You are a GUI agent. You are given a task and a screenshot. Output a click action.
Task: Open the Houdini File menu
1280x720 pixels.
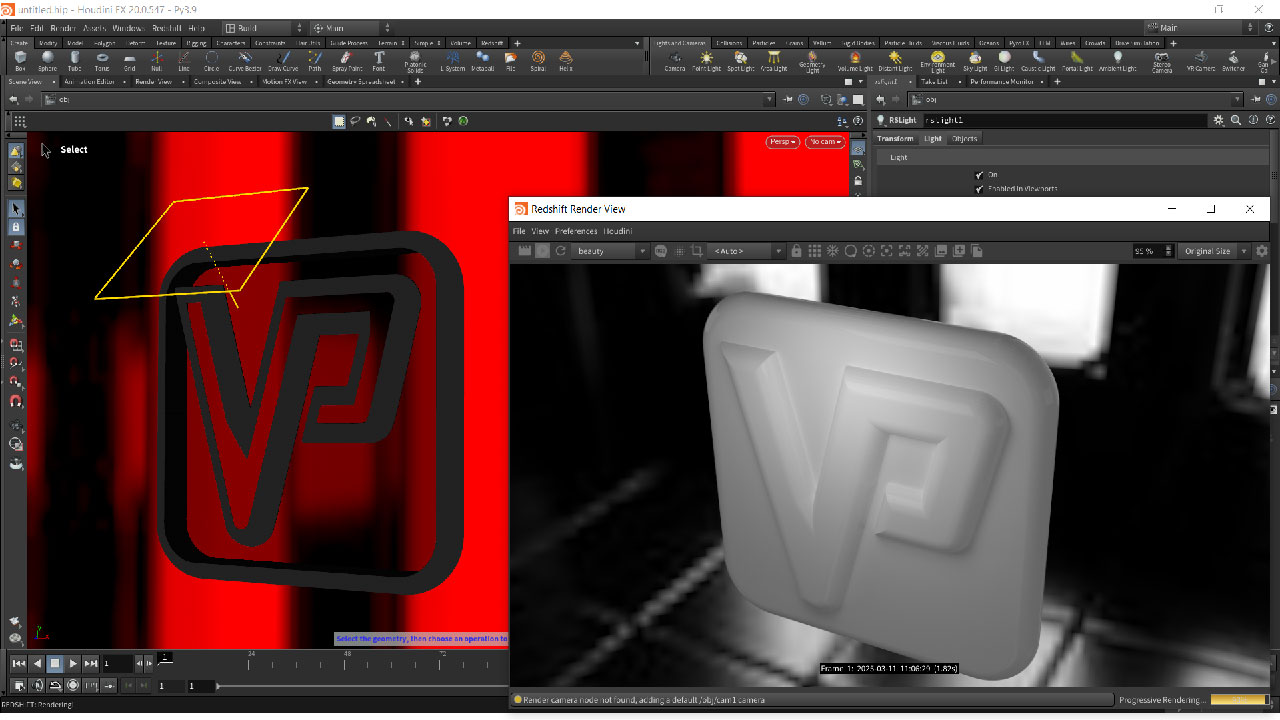coord(17,28)
